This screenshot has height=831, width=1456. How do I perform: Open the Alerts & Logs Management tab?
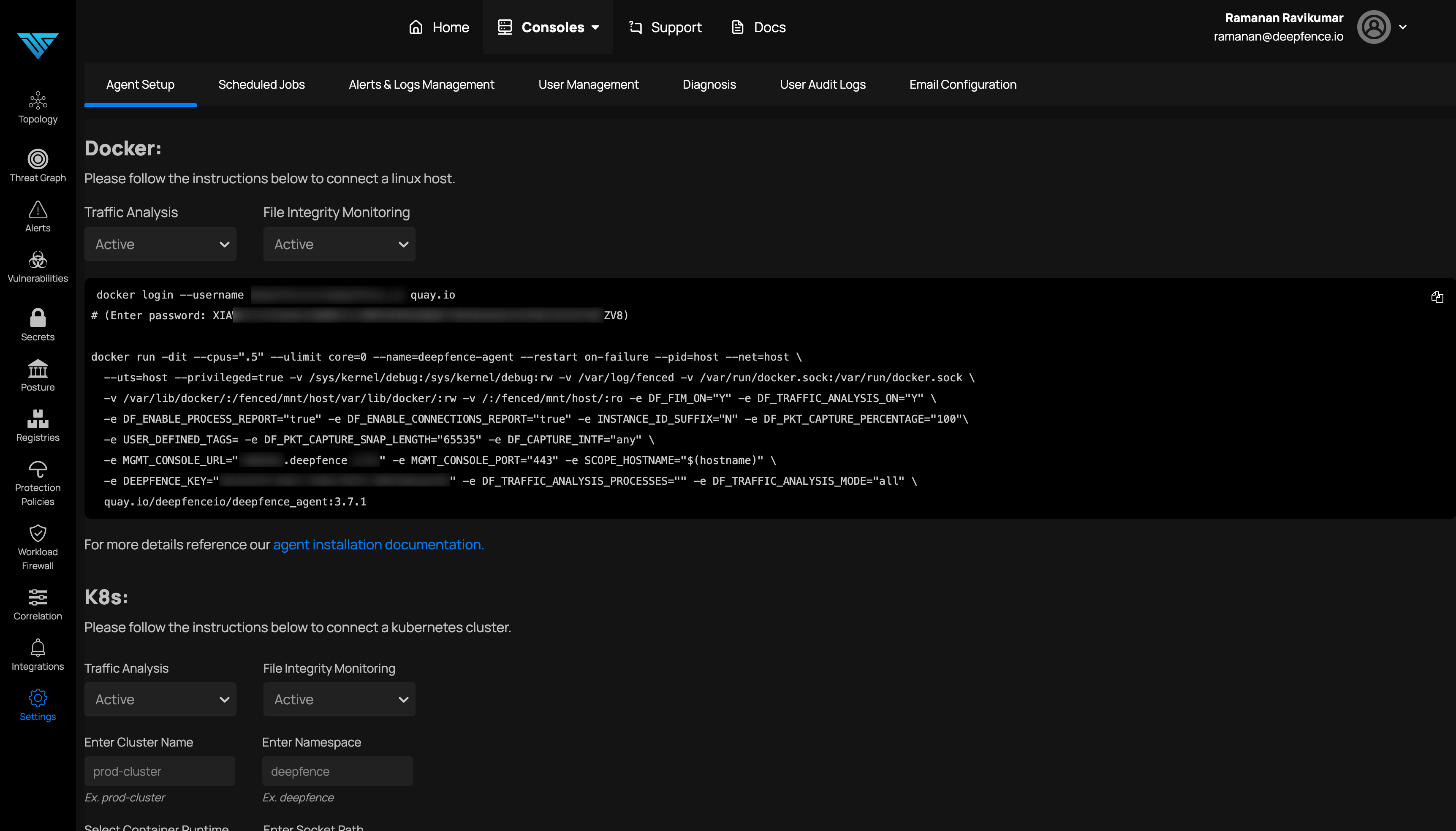pos(421,84)
